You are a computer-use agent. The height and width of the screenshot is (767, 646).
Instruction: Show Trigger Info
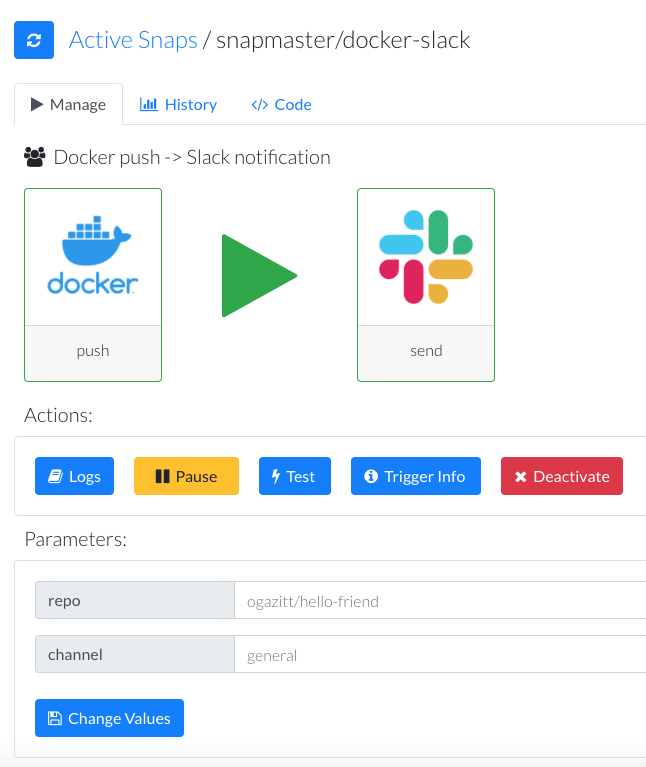[x=416, y=476]
